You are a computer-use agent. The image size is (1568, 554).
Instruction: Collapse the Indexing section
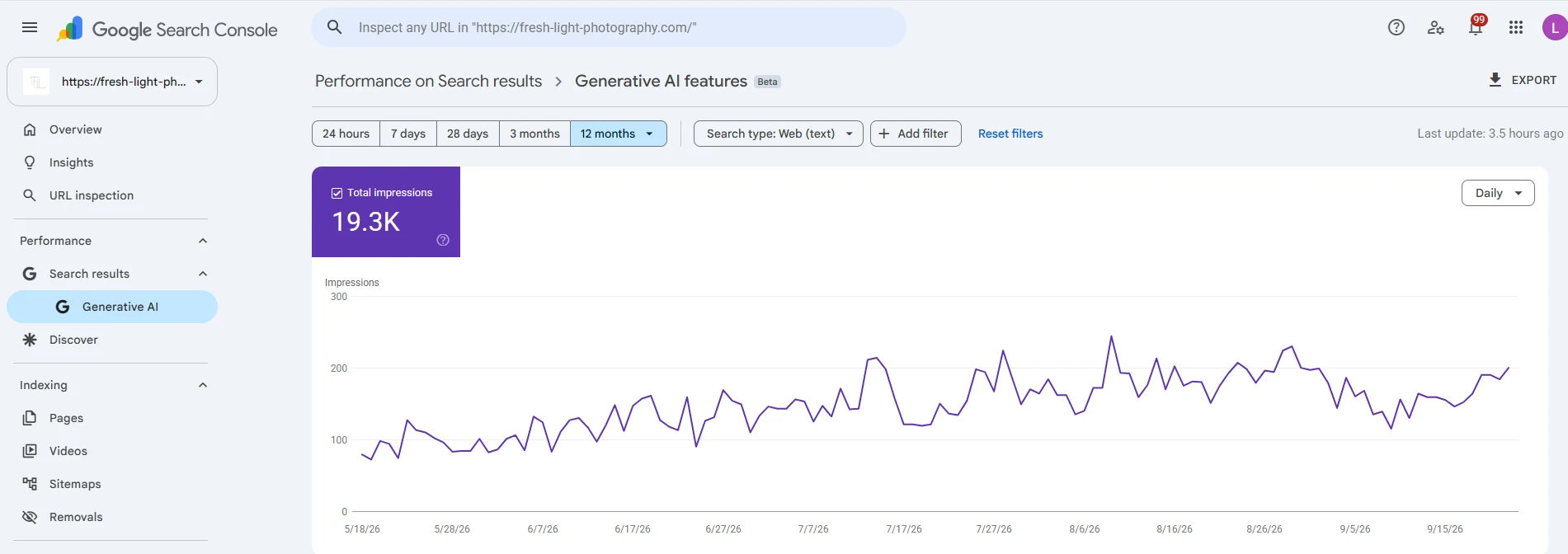click(x=203, y=385)
